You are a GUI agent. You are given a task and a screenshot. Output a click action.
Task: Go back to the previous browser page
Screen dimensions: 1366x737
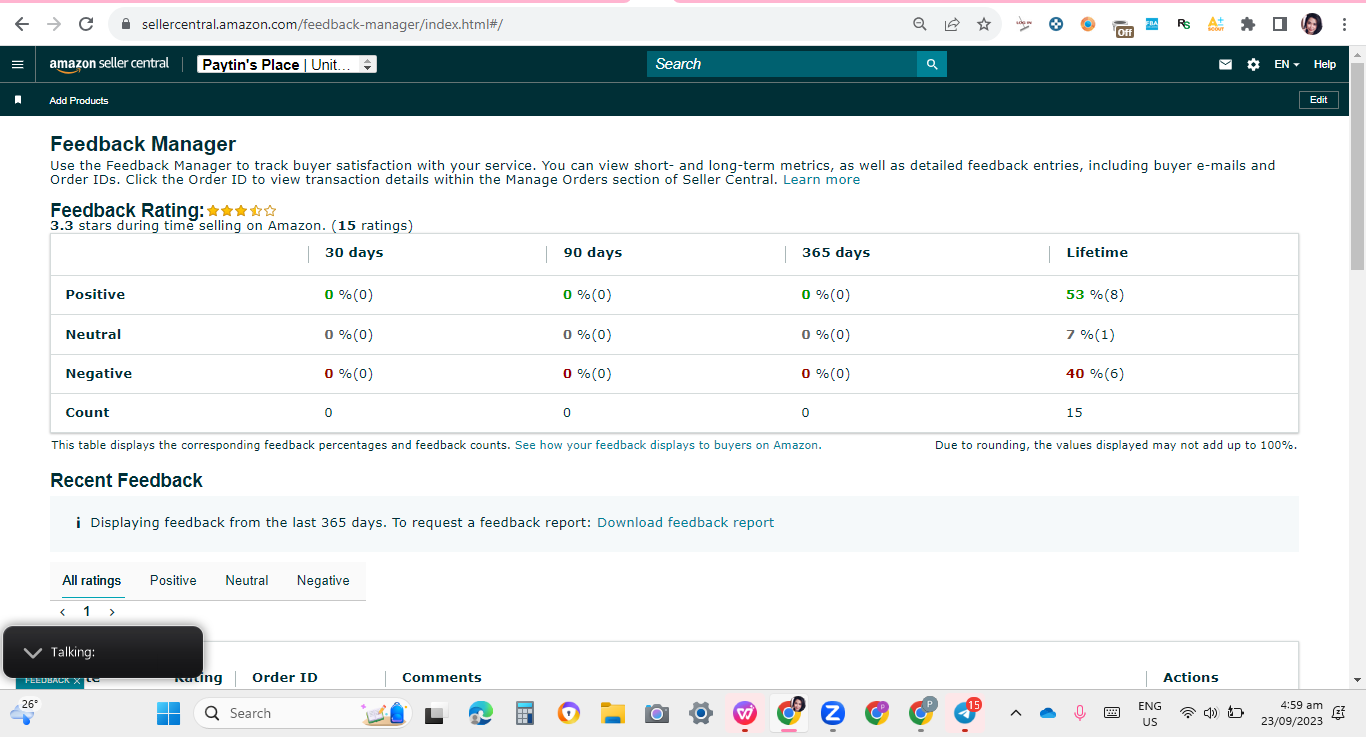[x=22, y=24]
